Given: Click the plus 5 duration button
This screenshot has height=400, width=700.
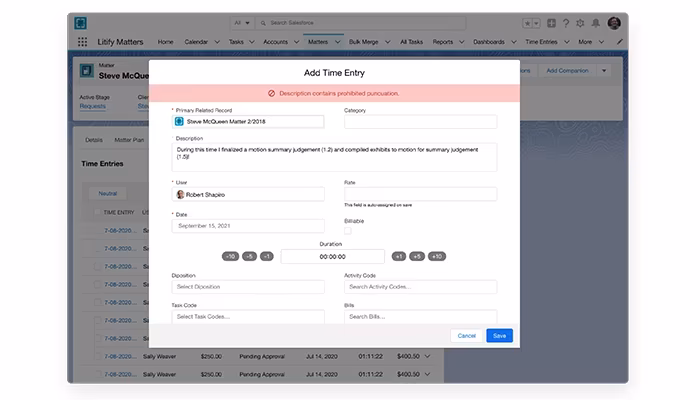Looking at the screenshot, I should (x=417, y=256).
